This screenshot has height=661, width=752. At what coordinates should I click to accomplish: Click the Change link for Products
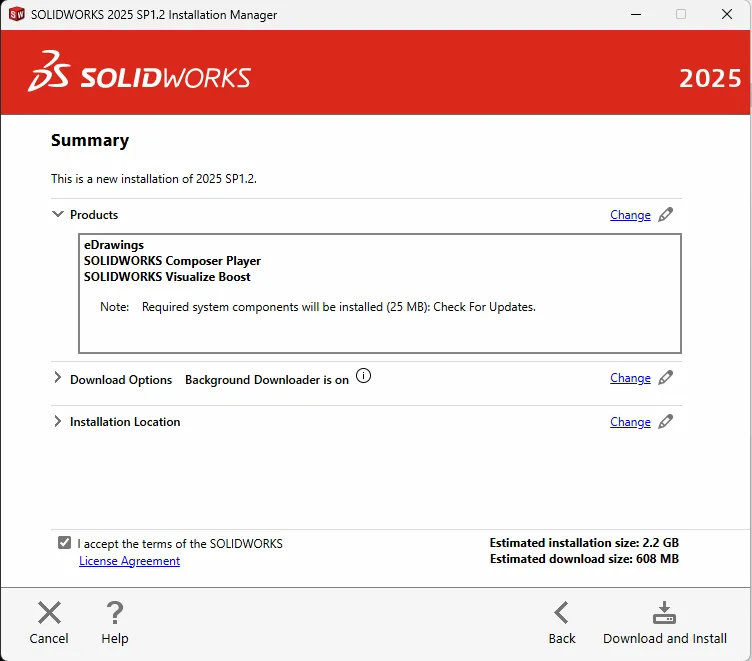[630, 215]
